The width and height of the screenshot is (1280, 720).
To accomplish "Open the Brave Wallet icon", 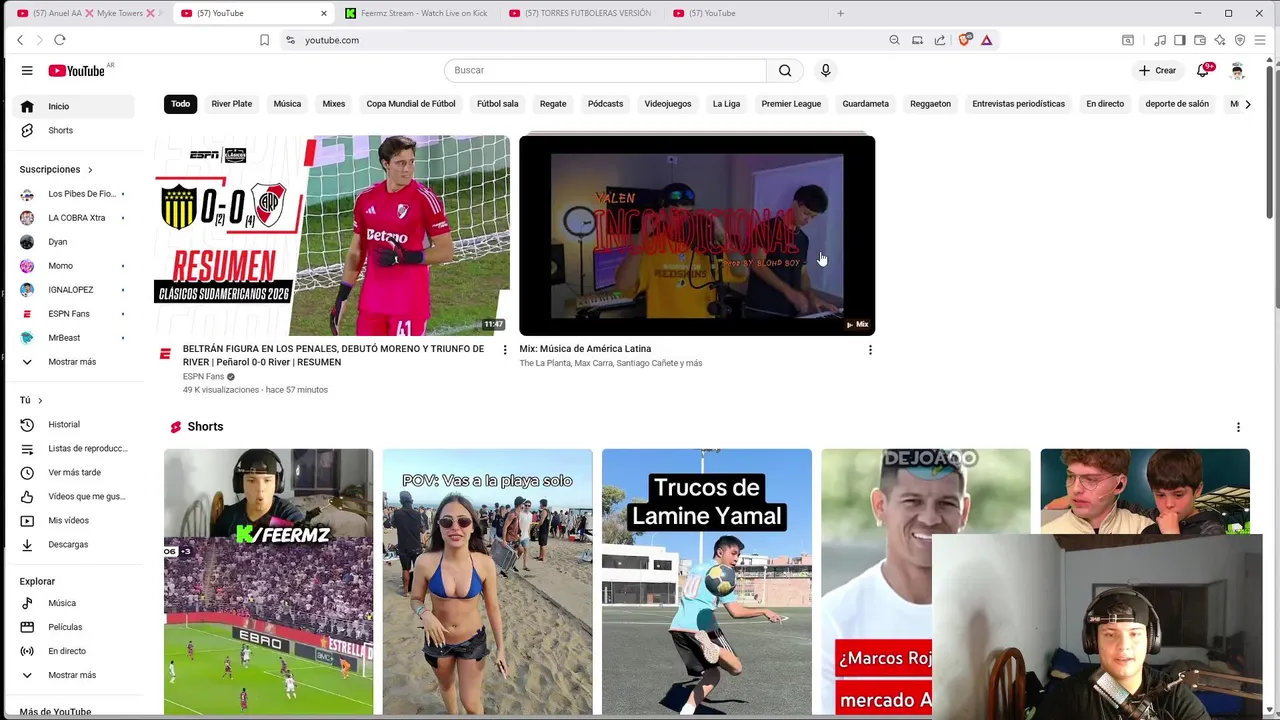I will (1200, 40).
